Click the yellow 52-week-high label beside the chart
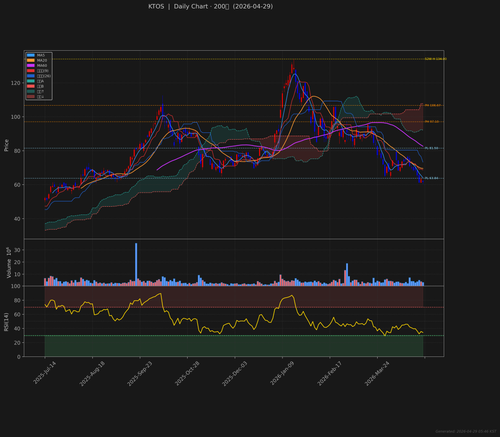500x437 pixels. [436, 59]
